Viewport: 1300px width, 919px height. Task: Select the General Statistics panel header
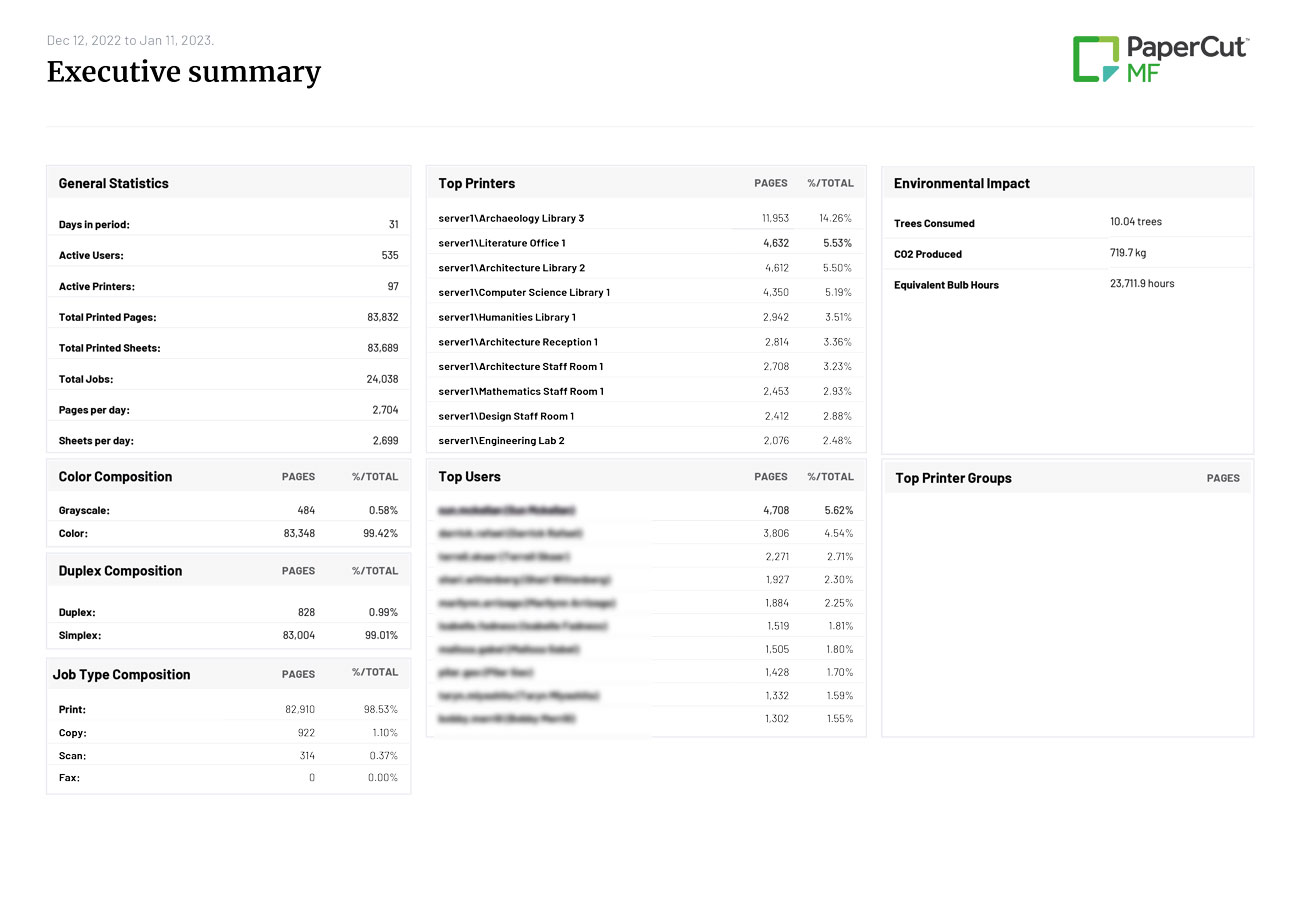tap(229, 183)
